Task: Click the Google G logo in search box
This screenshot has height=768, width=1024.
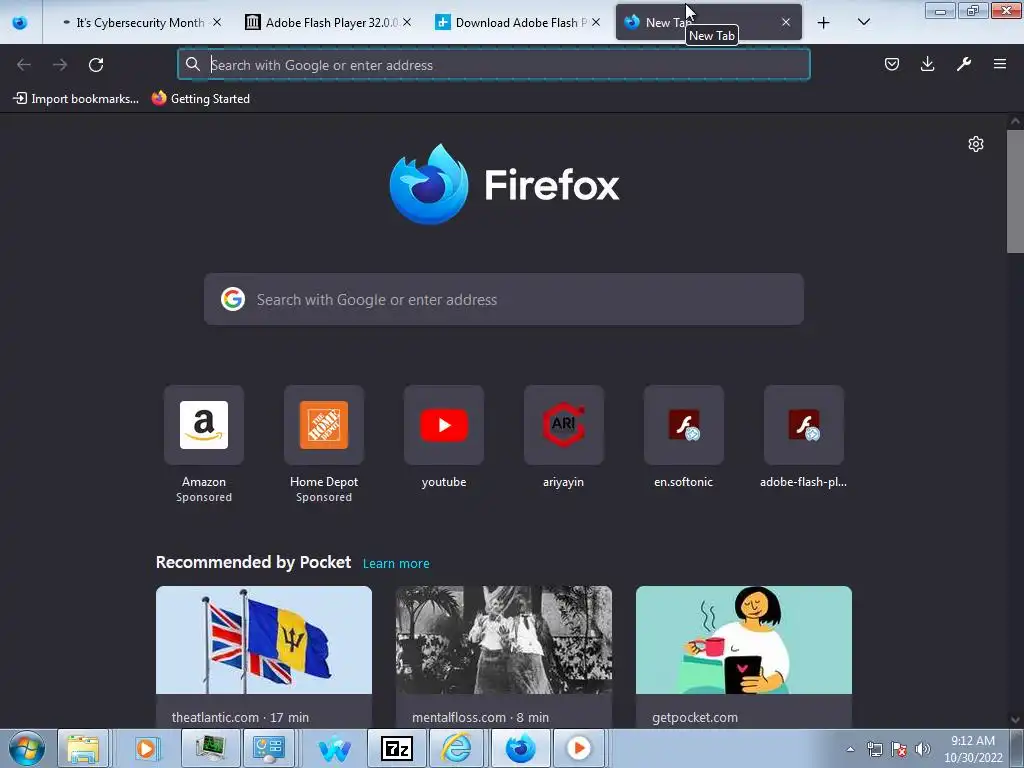Action: 232,299
